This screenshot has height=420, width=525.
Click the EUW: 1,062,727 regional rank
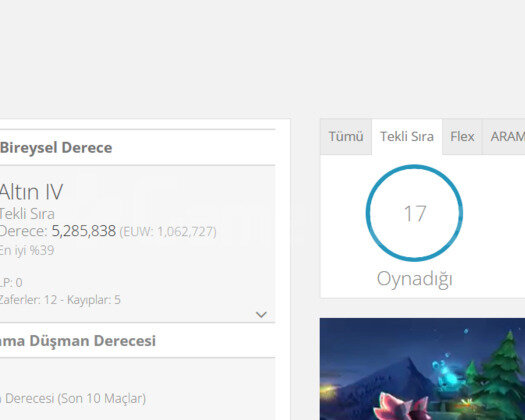point(168,232)
